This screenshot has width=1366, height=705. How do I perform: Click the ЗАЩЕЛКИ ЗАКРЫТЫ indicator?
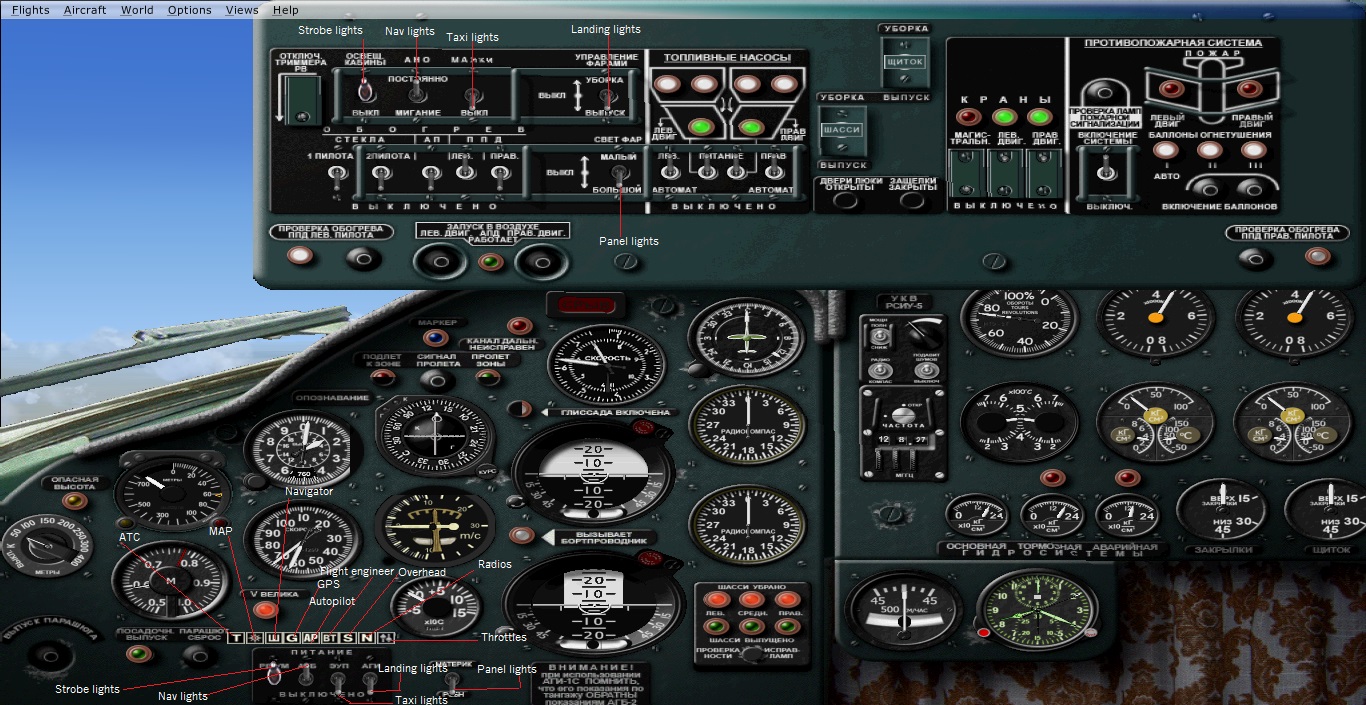coord(912,200)
